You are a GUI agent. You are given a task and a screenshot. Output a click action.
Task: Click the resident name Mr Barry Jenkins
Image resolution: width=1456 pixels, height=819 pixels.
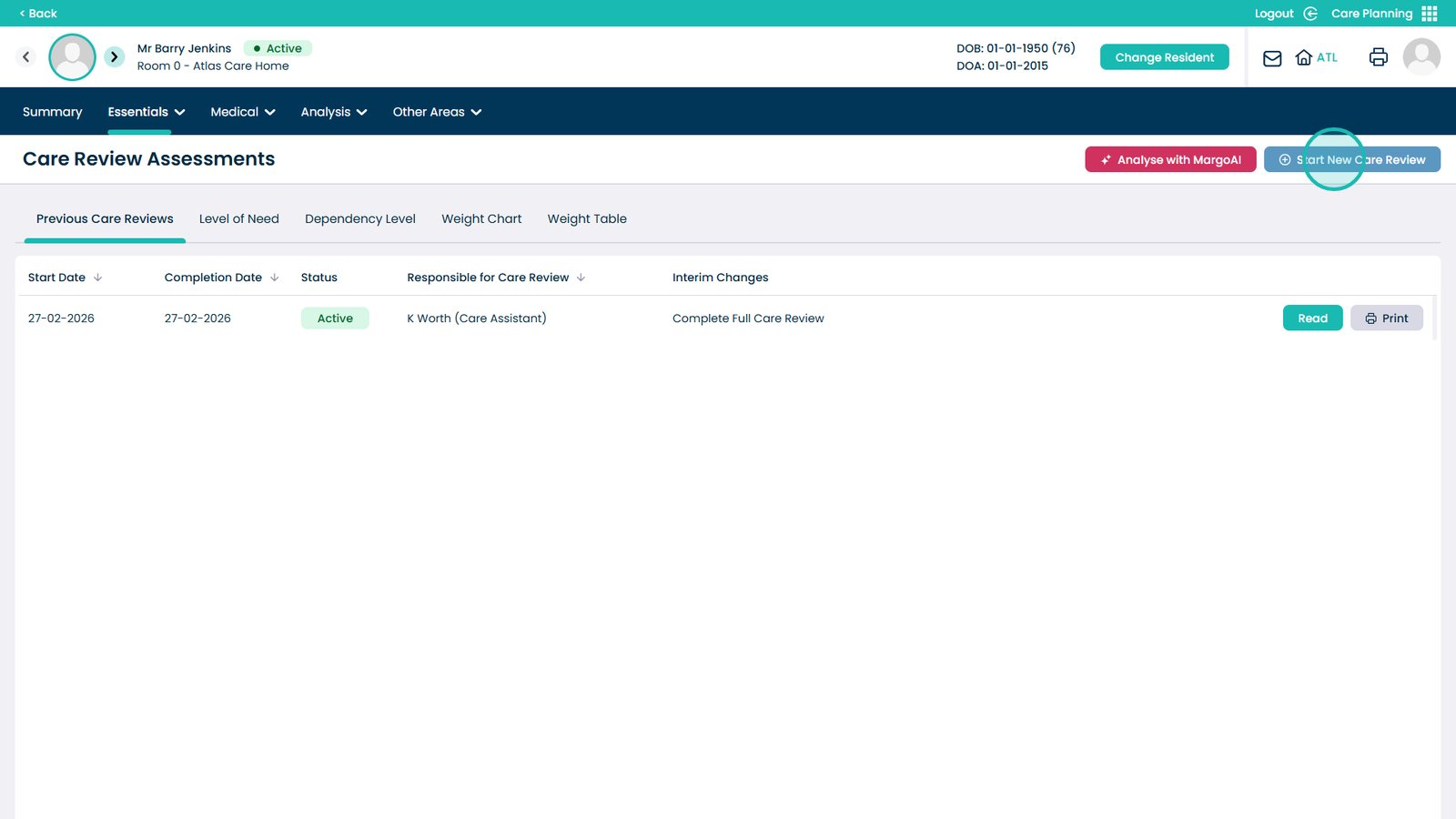pyautogui.click(x=184, y=48)
